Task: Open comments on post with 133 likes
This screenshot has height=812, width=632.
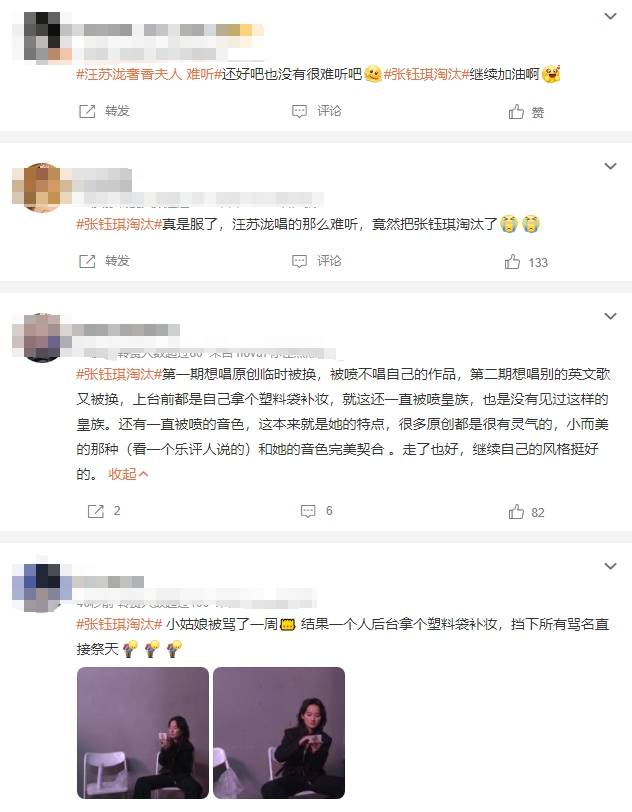Action: point(317,261)
